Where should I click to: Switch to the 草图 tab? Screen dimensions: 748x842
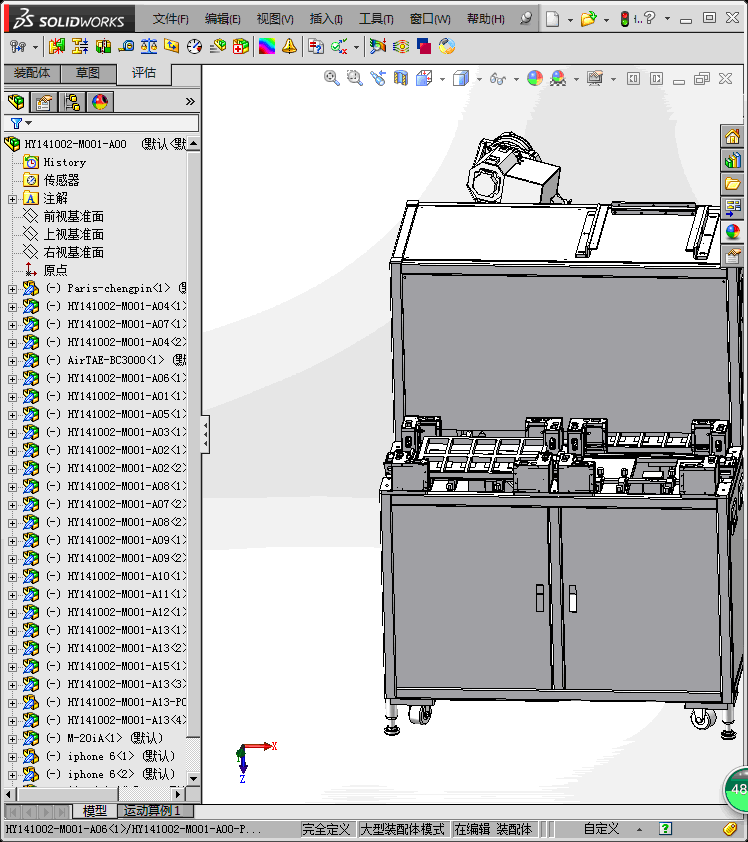[88, 73]
